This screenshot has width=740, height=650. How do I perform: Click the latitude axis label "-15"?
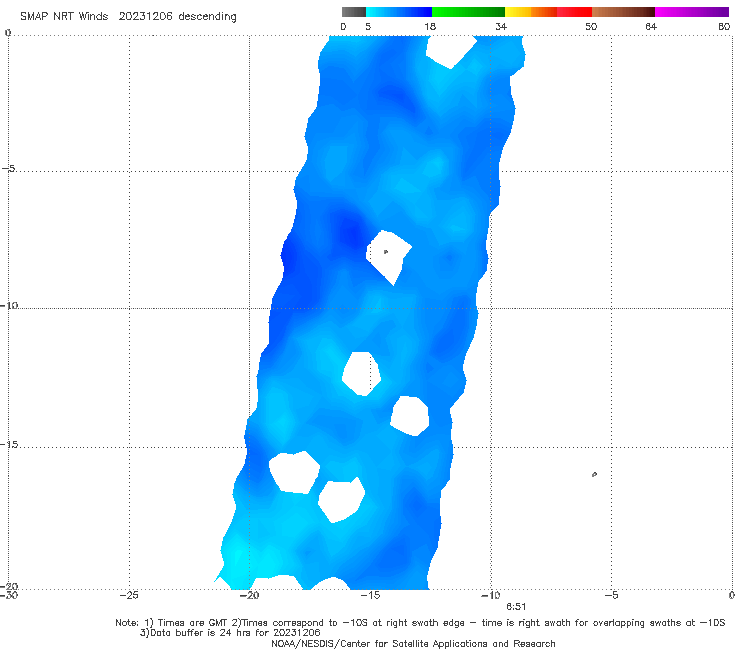pyautogui.click(x=9, y=444)
